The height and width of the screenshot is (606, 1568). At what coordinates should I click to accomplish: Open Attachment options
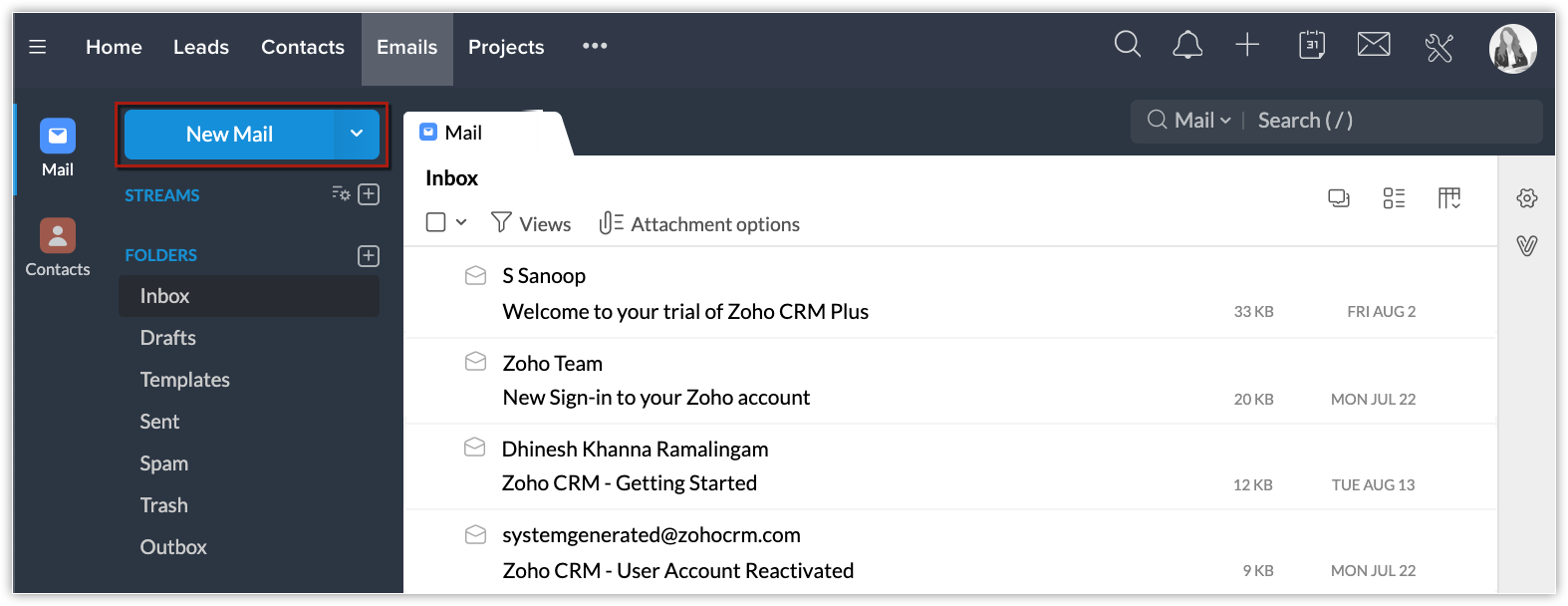coord(699,224)
